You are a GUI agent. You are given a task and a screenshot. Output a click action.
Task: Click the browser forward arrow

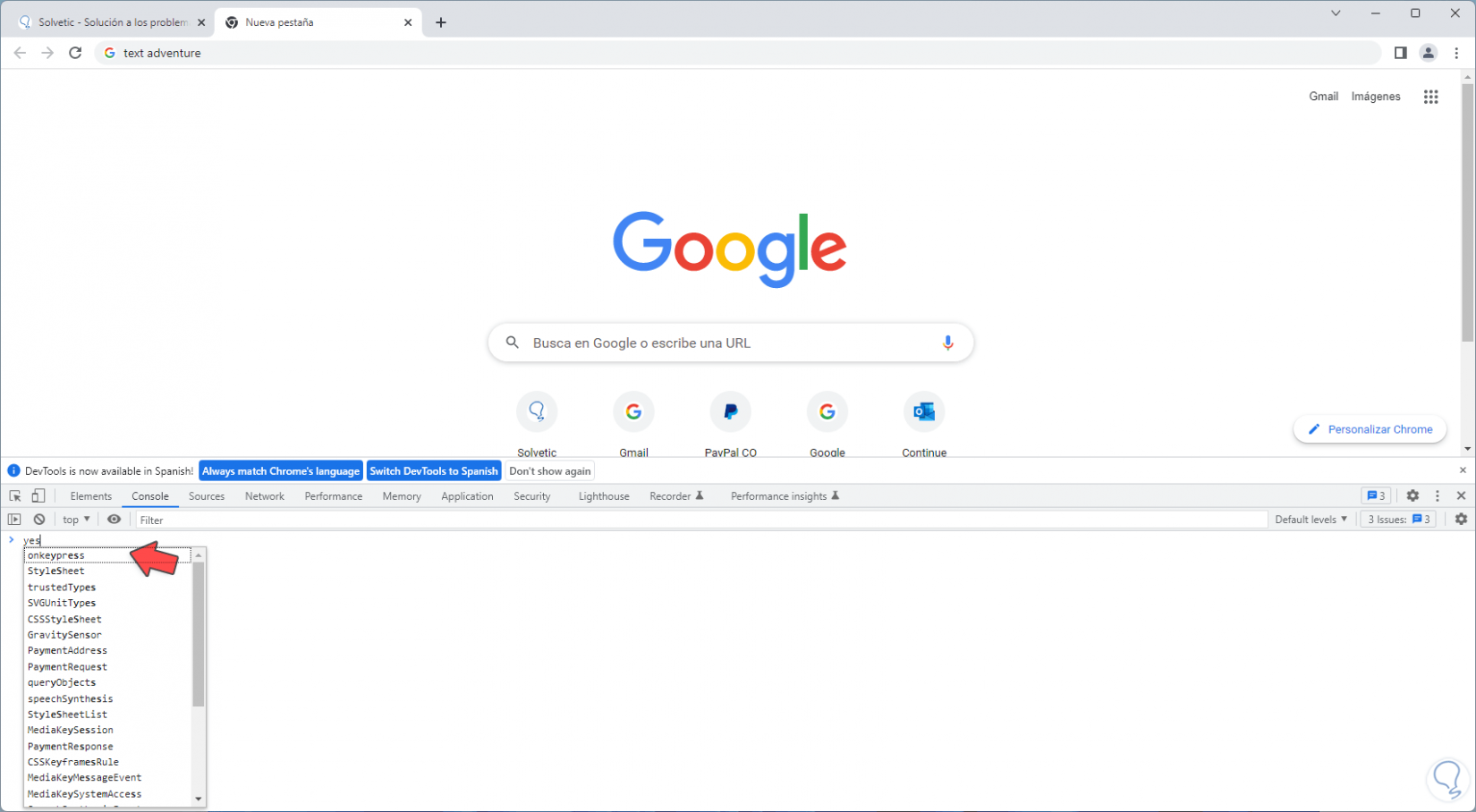(47, 53)
